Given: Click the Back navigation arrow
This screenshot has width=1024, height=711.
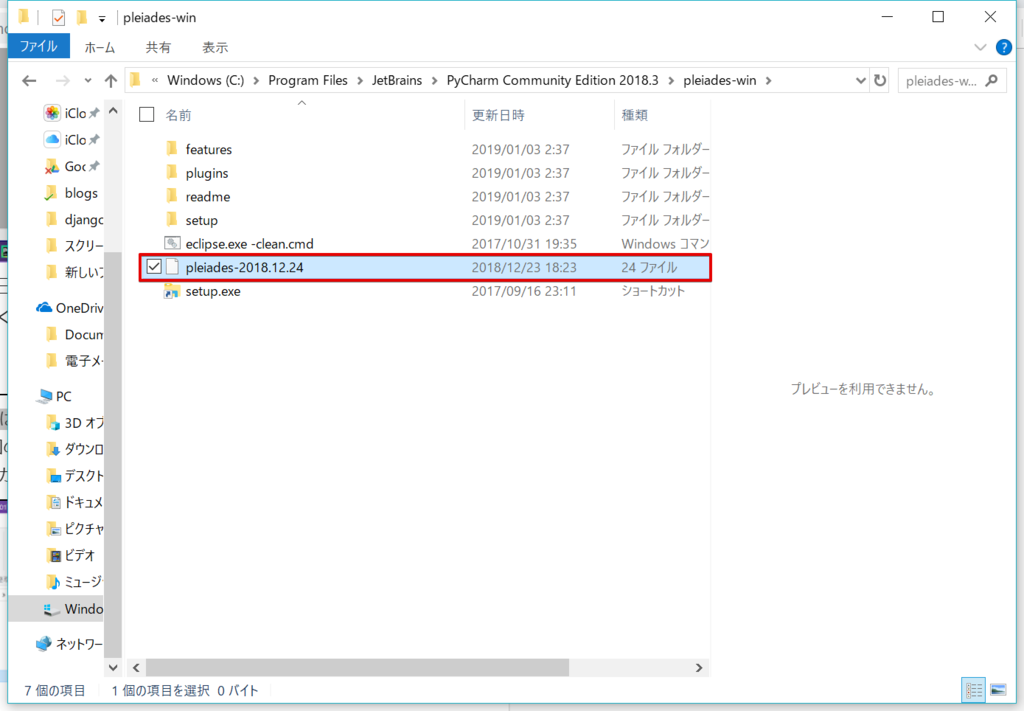Looking at the screenshot, I should [29, 81].
